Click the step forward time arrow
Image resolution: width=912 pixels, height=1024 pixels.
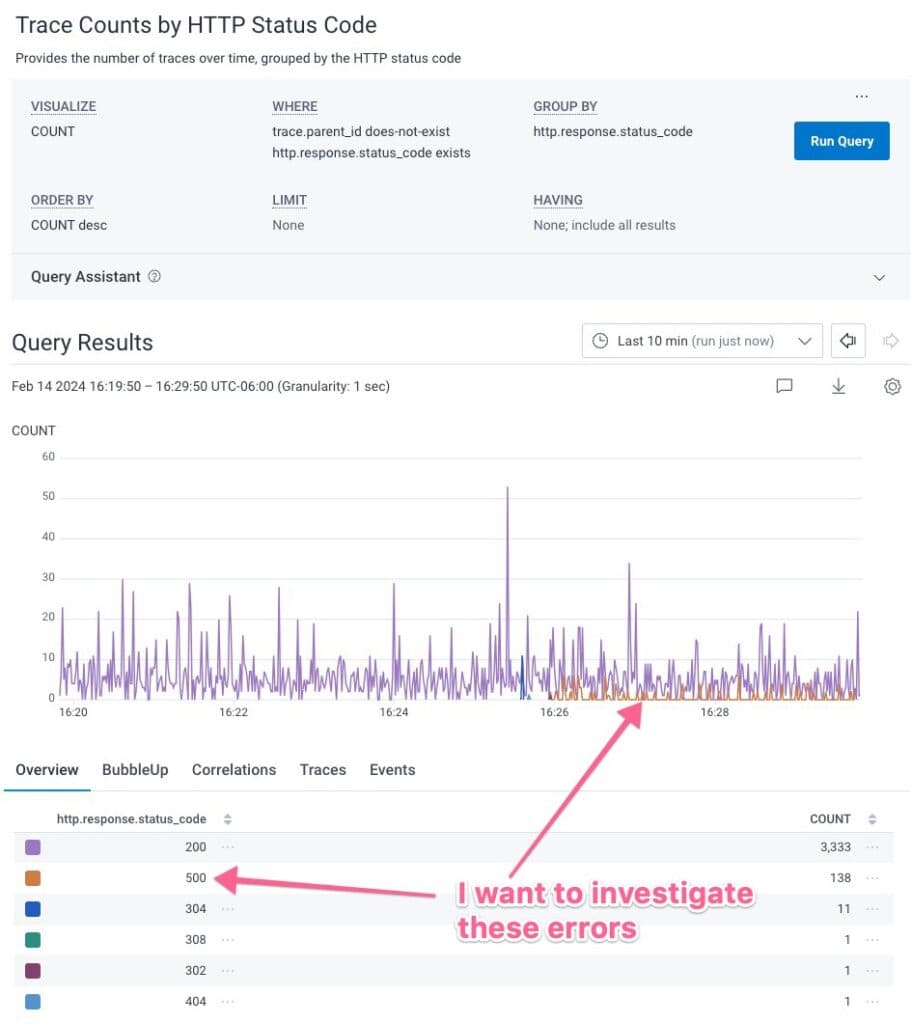(891, 341)
